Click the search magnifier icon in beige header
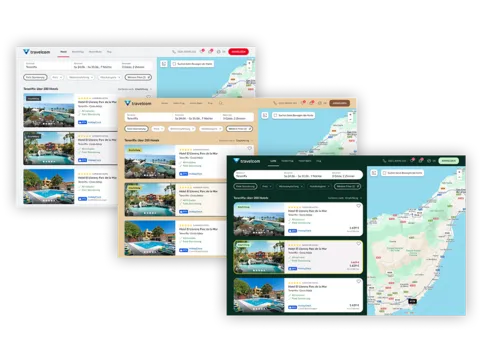Image resolution: width=480 pixels, height=360 pixels. [x=221, y=103]
